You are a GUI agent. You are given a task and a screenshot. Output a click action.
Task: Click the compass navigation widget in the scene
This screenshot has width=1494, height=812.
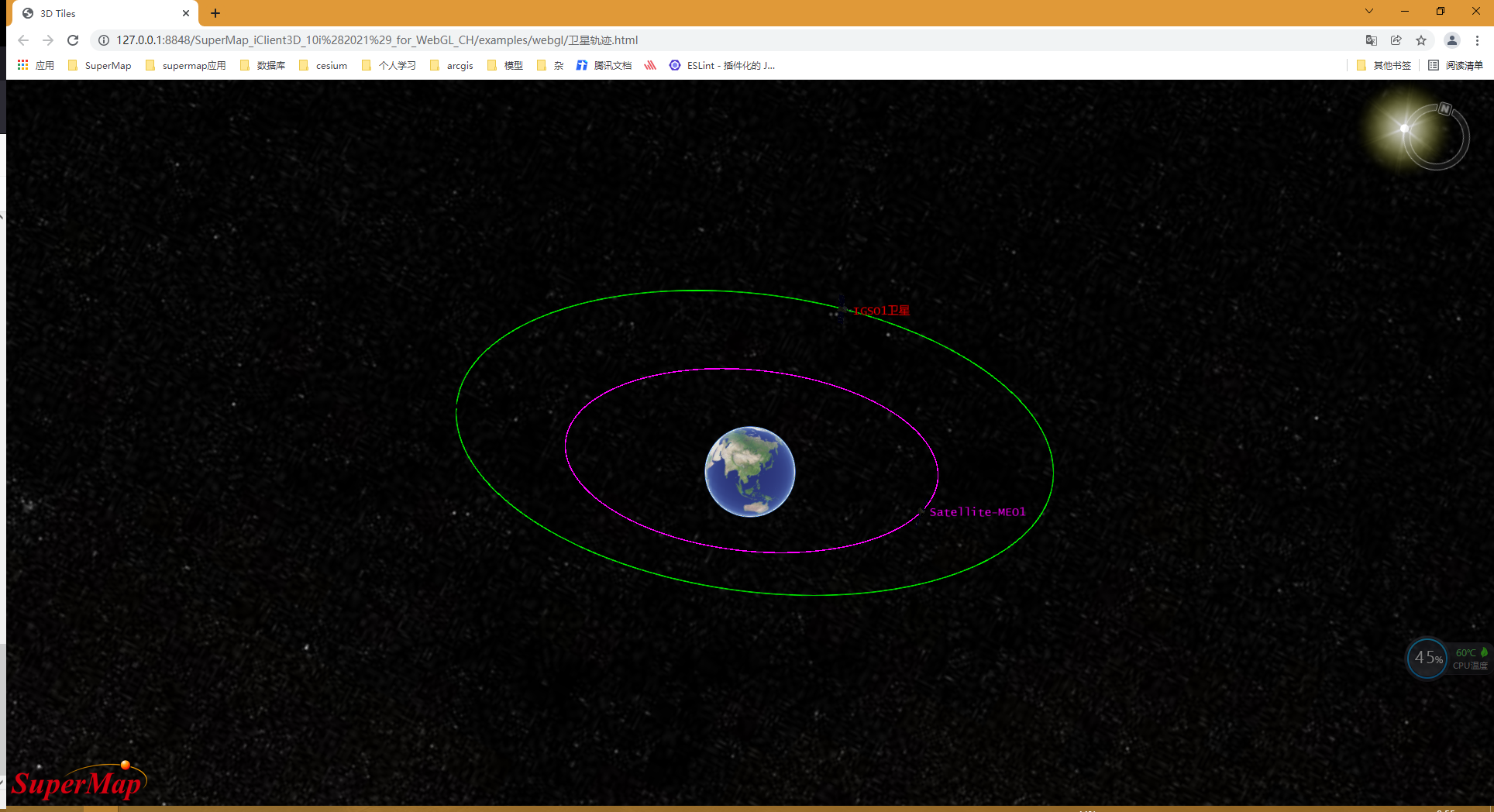click(x=1437, y=136)
